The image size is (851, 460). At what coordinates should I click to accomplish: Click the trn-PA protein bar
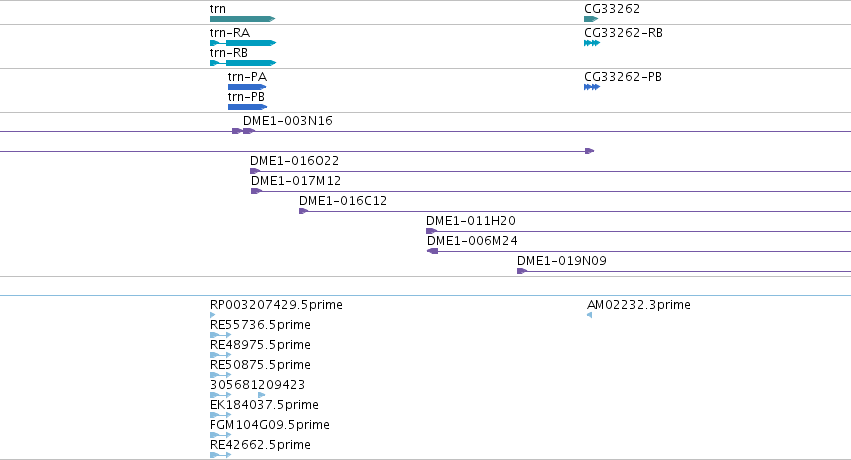click(247, 87)
